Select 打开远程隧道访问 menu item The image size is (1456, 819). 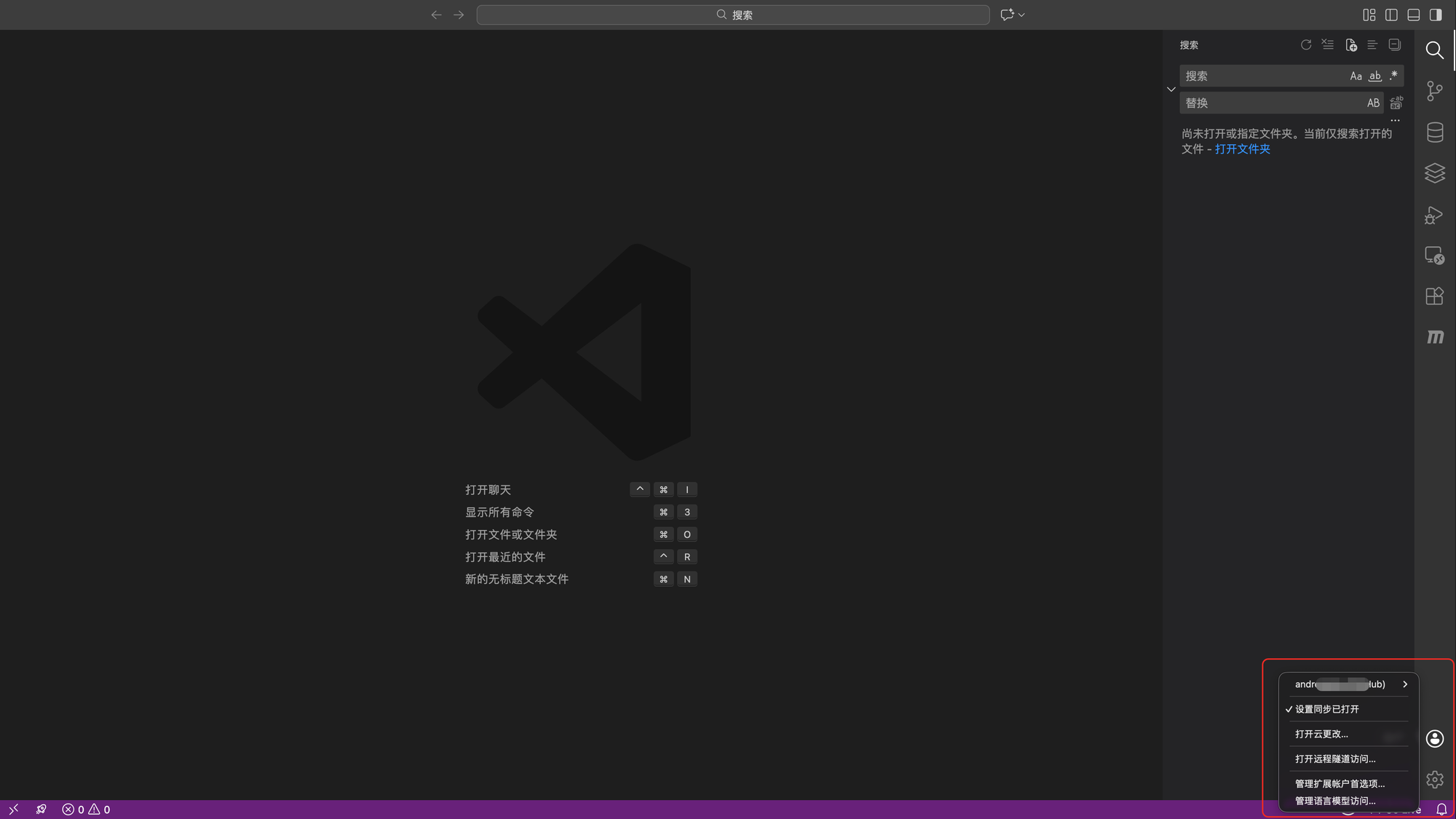click(x=1335, y=759)
